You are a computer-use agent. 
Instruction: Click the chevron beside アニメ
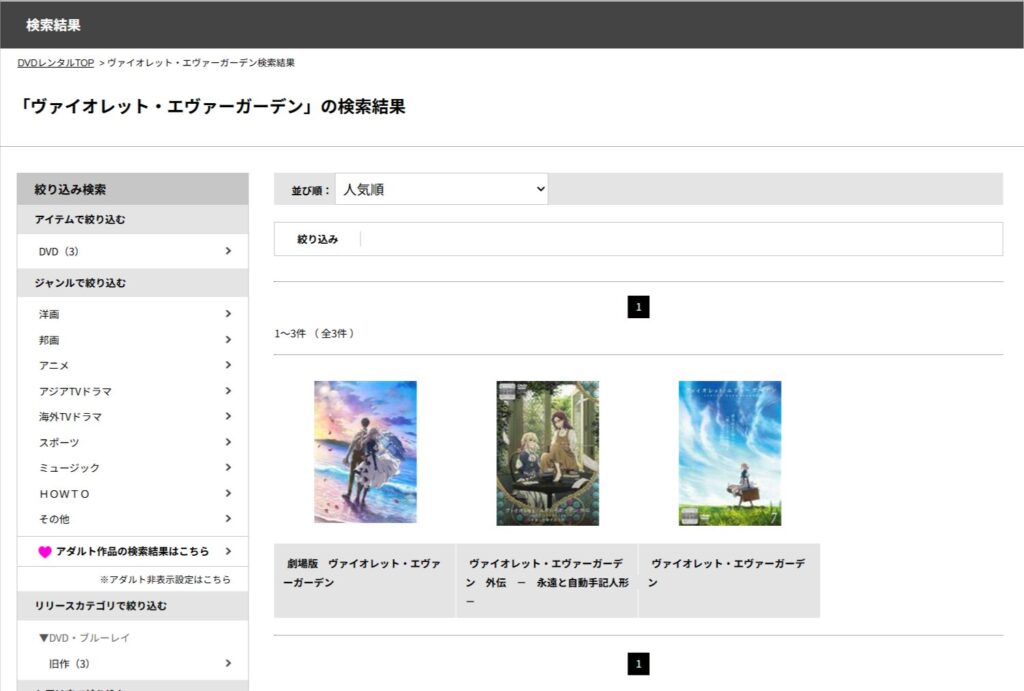coord(228,365)
